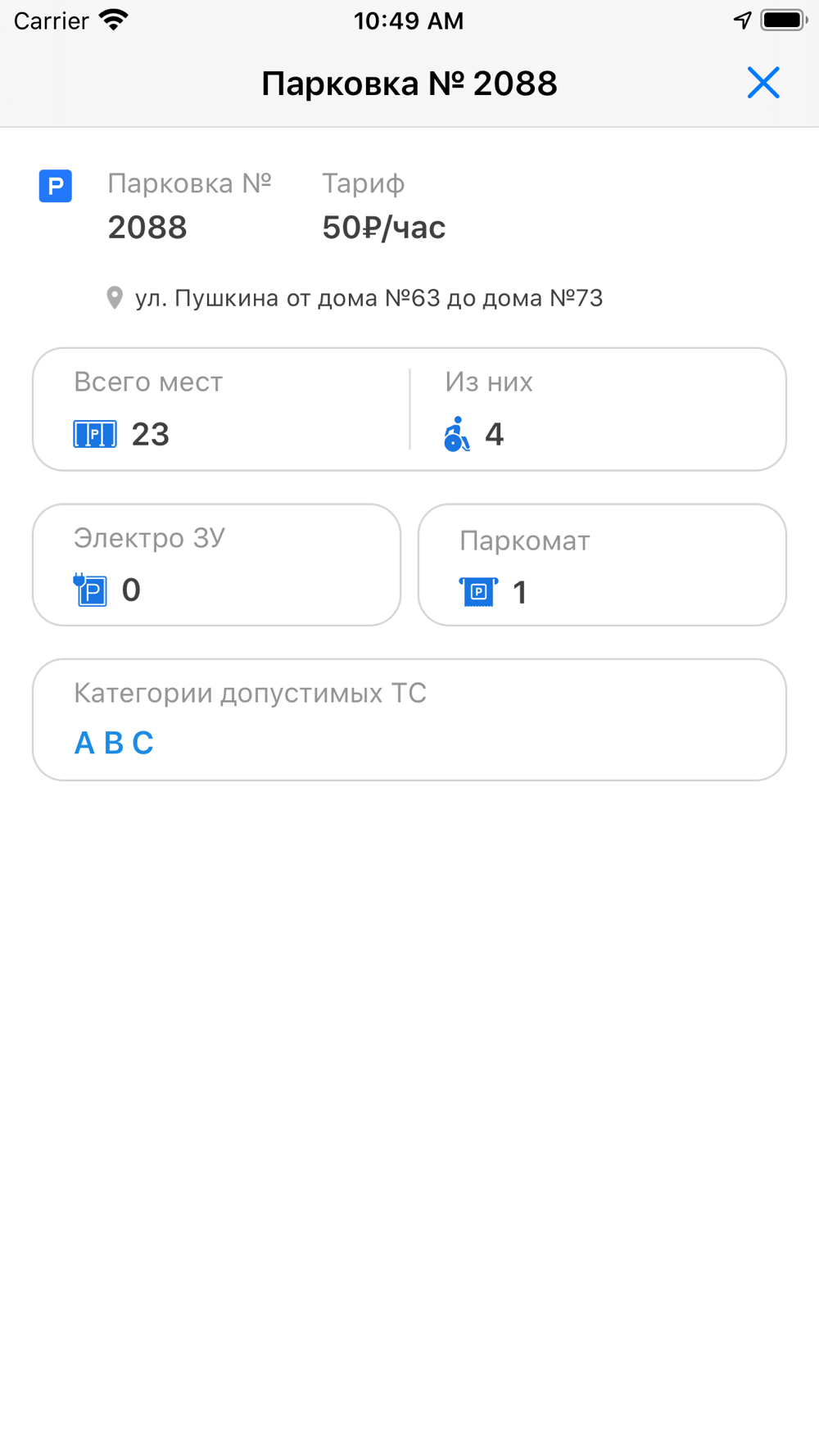Image resolution: width=819 pixels, height=1456 pixels.
Task: Tap the parking spaces icon under Всего мест
Action: [x=95, y=434]
